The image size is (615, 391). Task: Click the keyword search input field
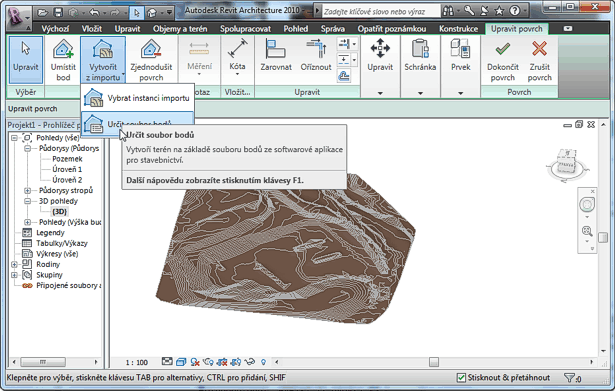click(380, 11)
